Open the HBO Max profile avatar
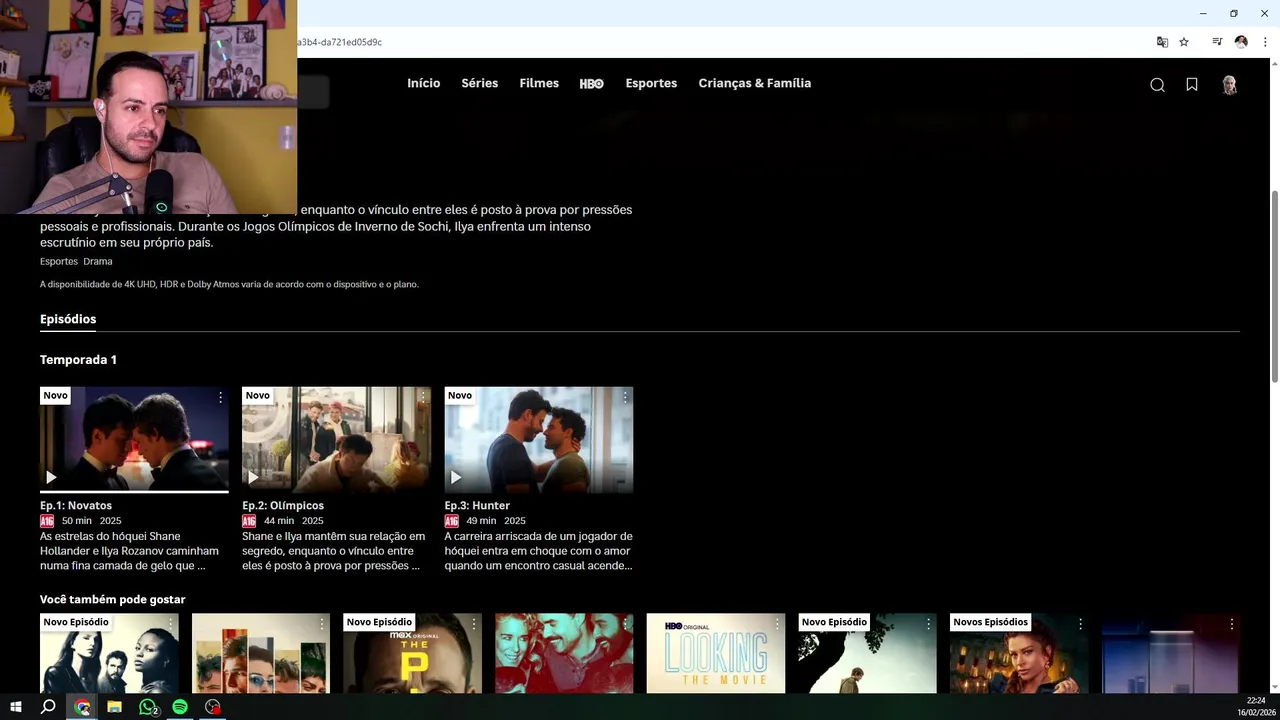The image size is (1280, 720). pyautogui.click(x=1230, y=85)
